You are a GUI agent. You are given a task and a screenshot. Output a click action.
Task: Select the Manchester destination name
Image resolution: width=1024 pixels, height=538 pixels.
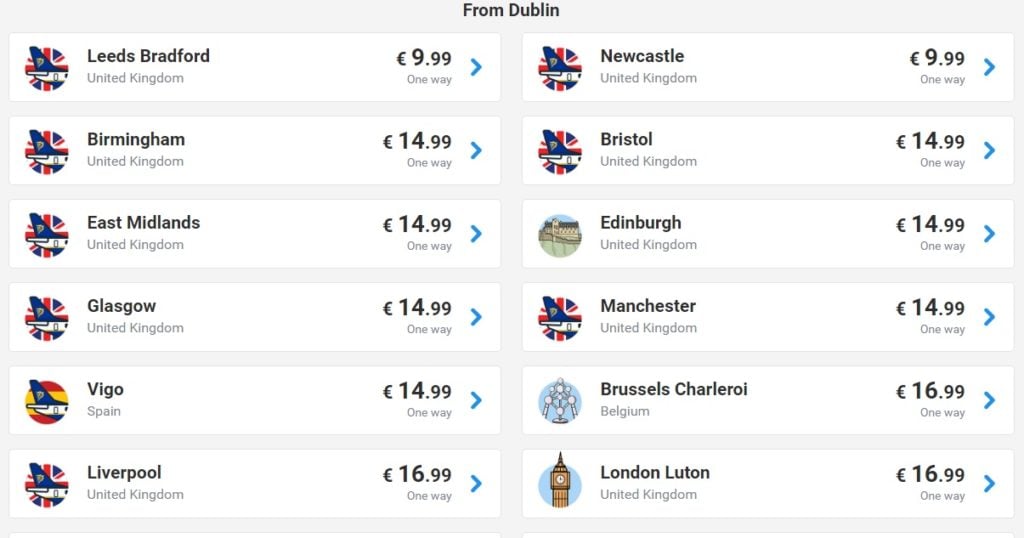pyautogui.click(x=648, y=306)
